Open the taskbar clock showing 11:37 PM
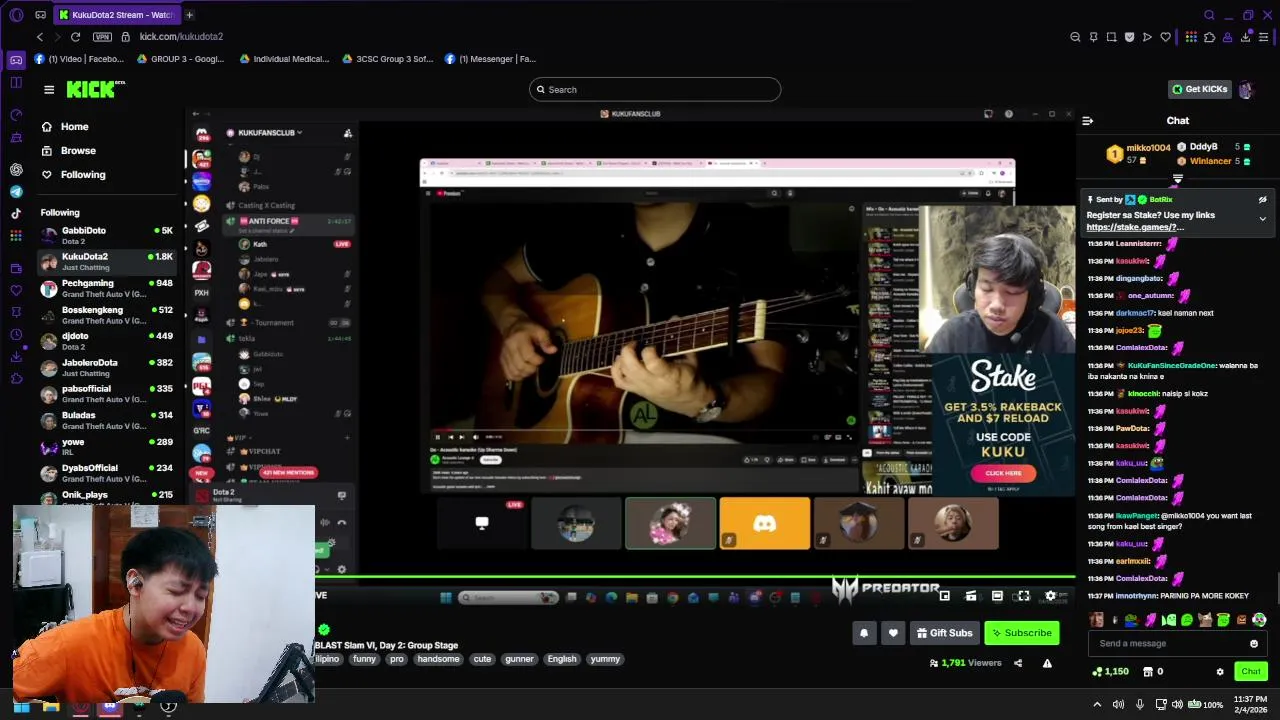Viewport: 1280px width, 720px height. pos(1250,704)
